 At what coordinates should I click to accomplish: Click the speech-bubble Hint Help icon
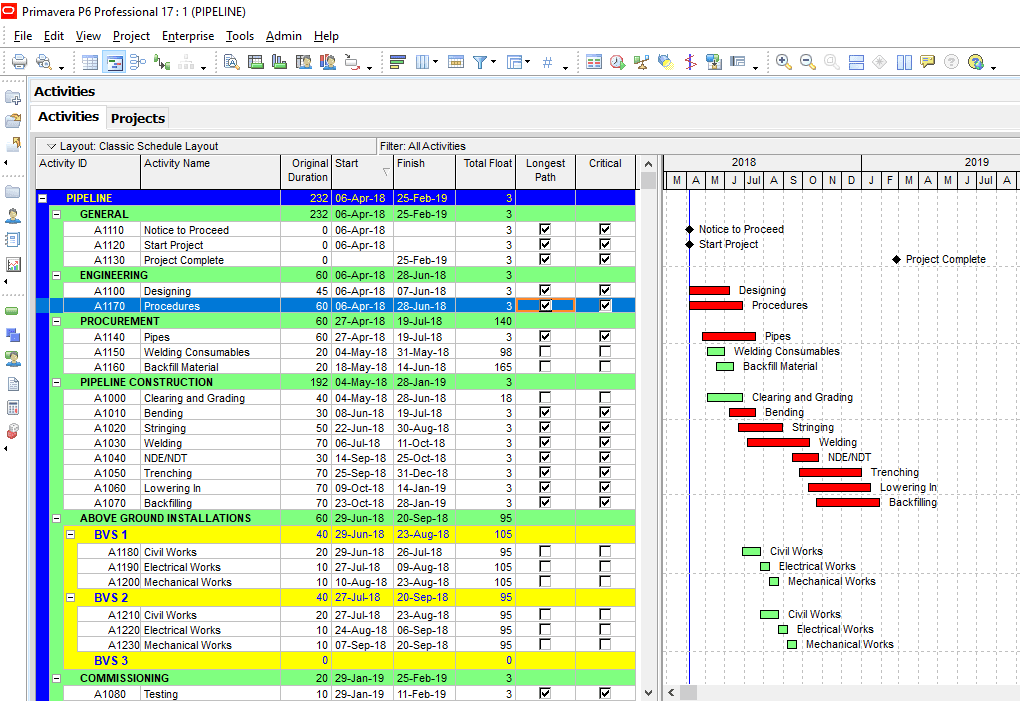[x=928, y=62]
